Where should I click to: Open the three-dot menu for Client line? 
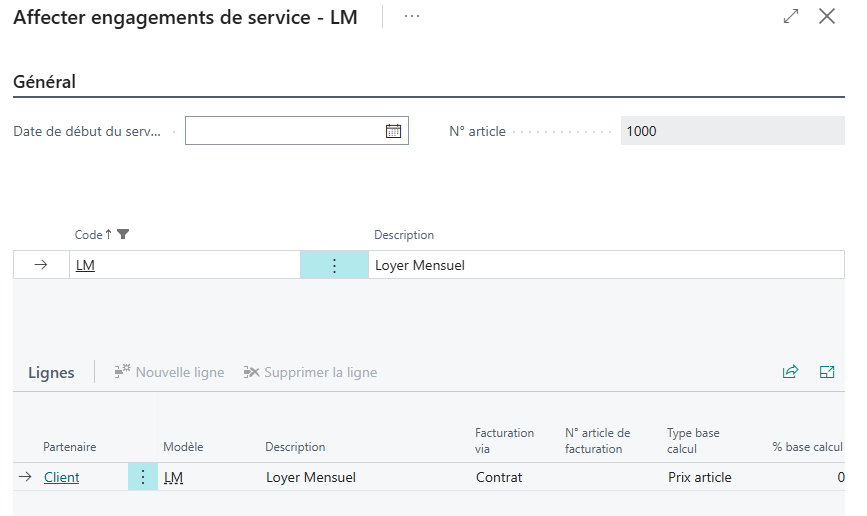point(143,477)
